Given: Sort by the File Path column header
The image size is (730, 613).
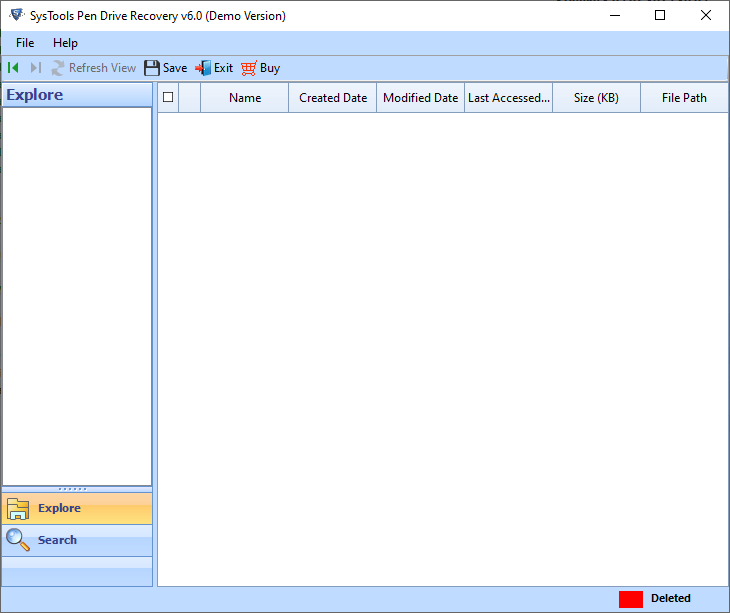Looking at the screenshot, I should [684, 98].
